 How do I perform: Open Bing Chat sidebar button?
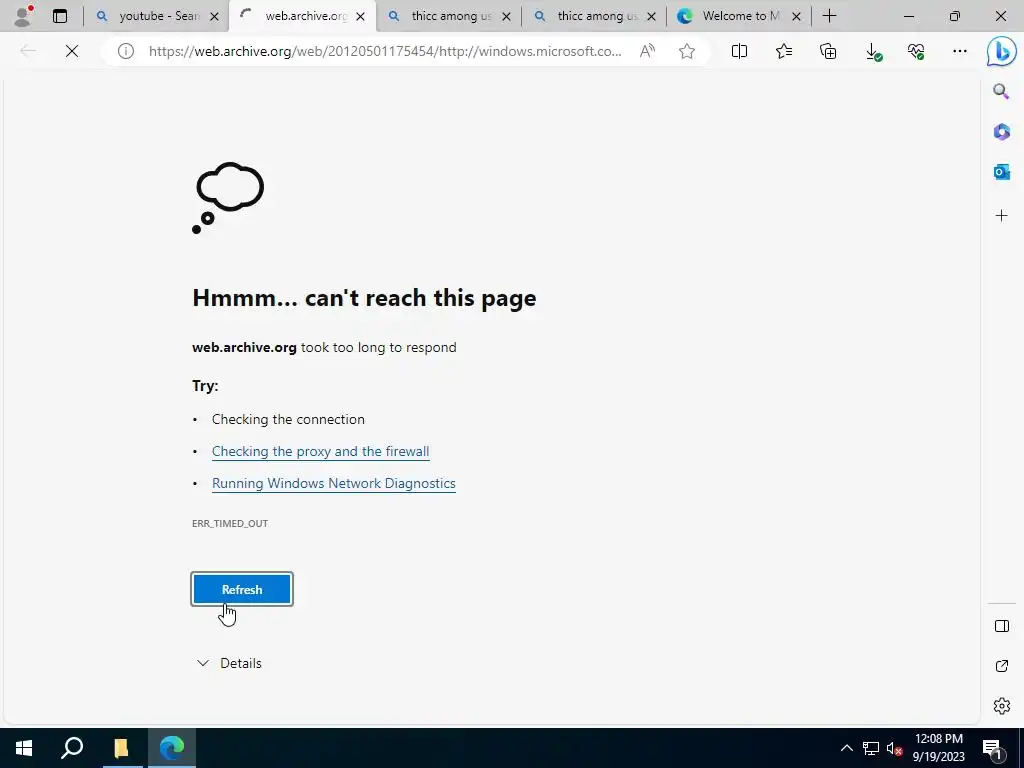pyautogui.click(x=1002, y=52)
